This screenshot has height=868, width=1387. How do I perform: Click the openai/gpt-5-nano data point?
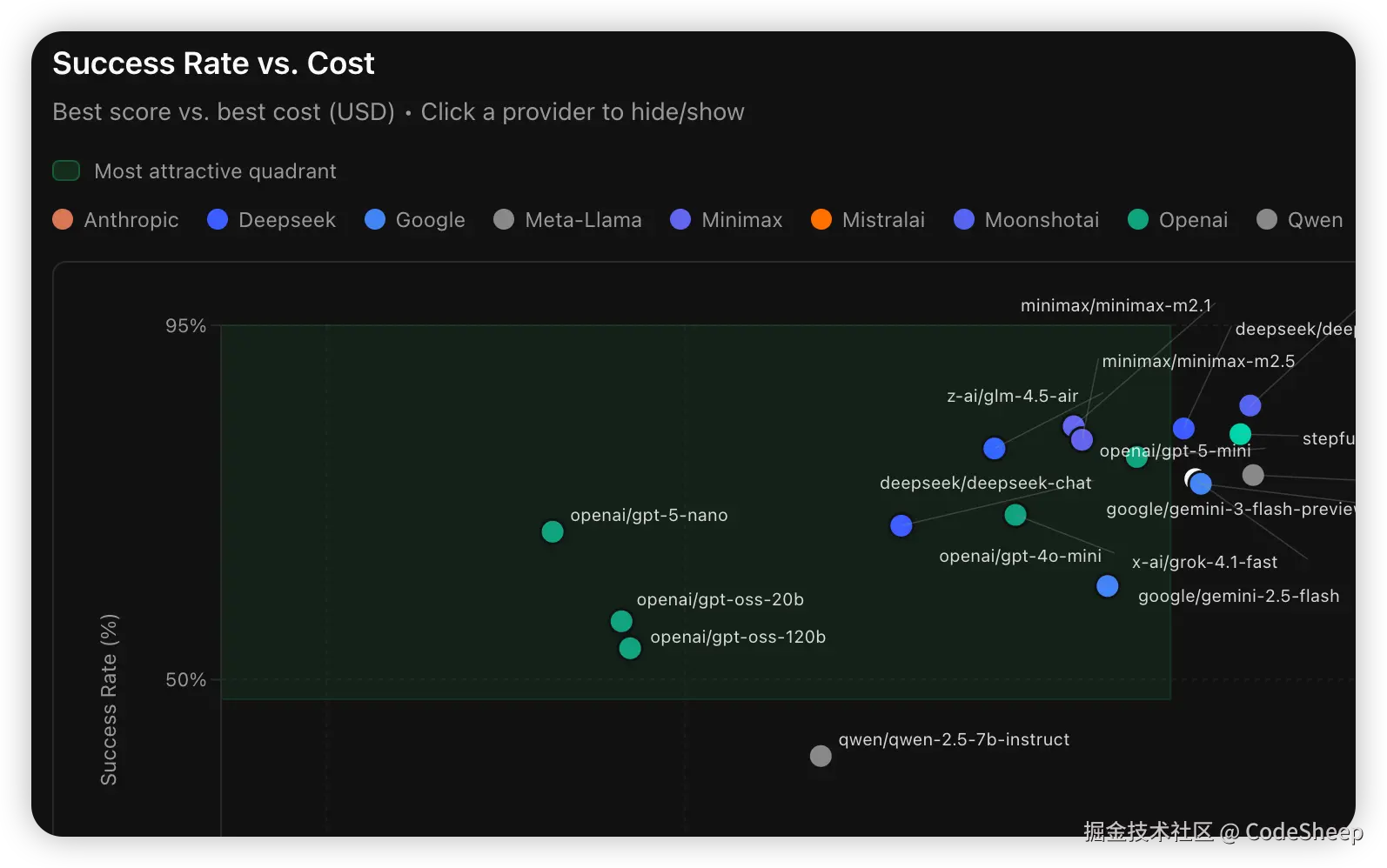click(553, 531)
